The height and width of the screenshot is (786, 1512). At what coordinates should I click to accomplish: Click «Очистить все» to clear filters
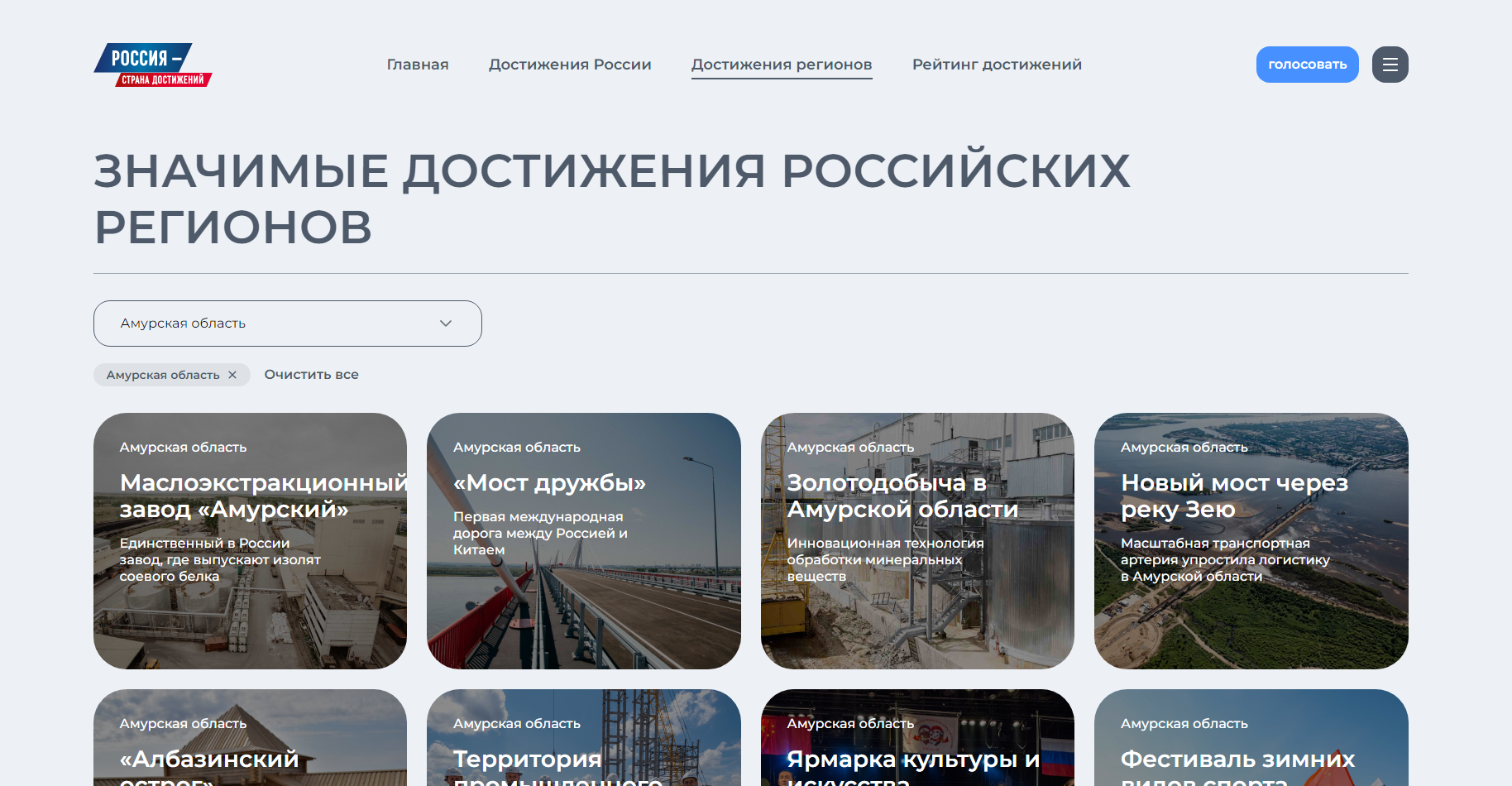(x=311, y=374)
